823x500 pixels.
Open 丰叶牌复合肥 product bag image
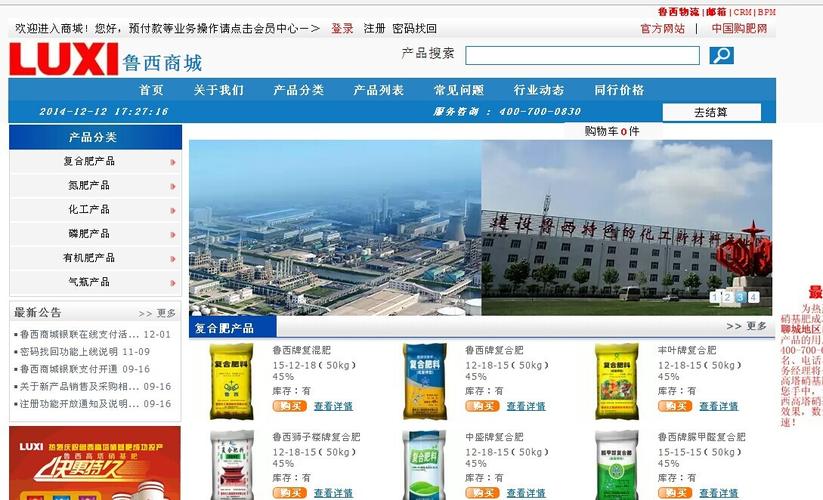pyautogui.click(x=617, y=381)
